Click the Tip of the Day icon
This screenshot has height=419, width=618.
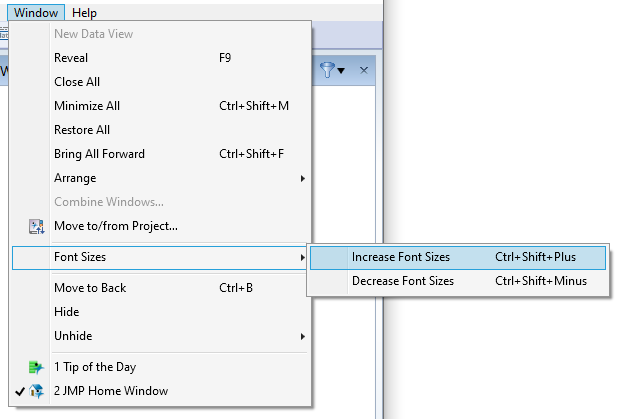(x=37, y=367)
